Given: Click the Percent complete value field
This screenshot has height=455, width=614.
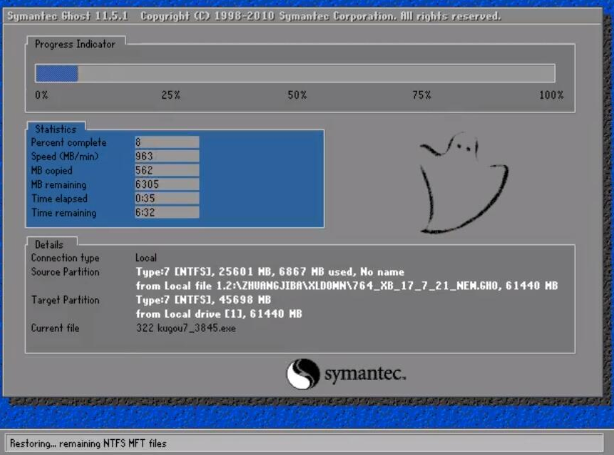Looking at the screenshot, I should pos(166,143).
